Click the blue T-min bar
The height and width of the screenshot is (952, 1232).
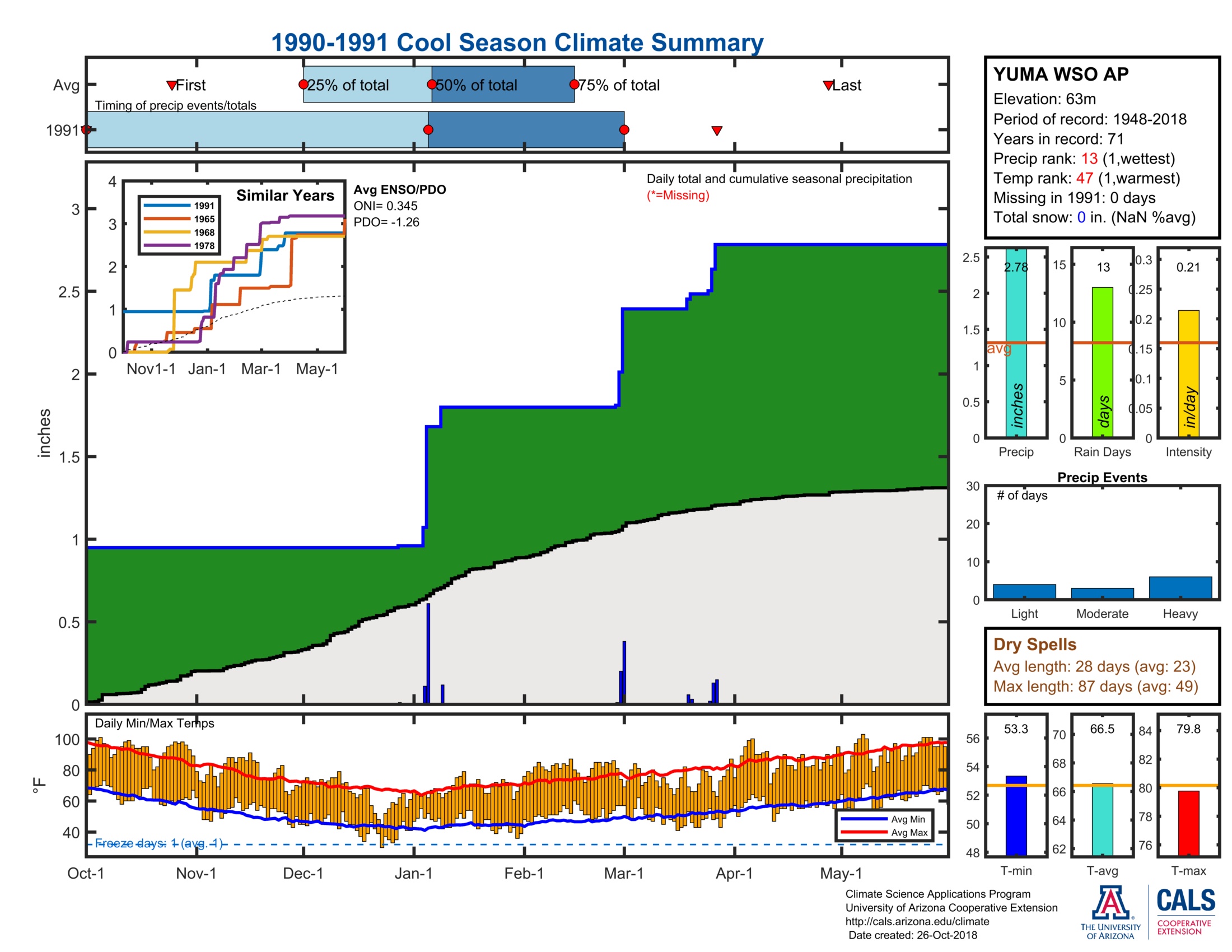(x=1016, y=815)
